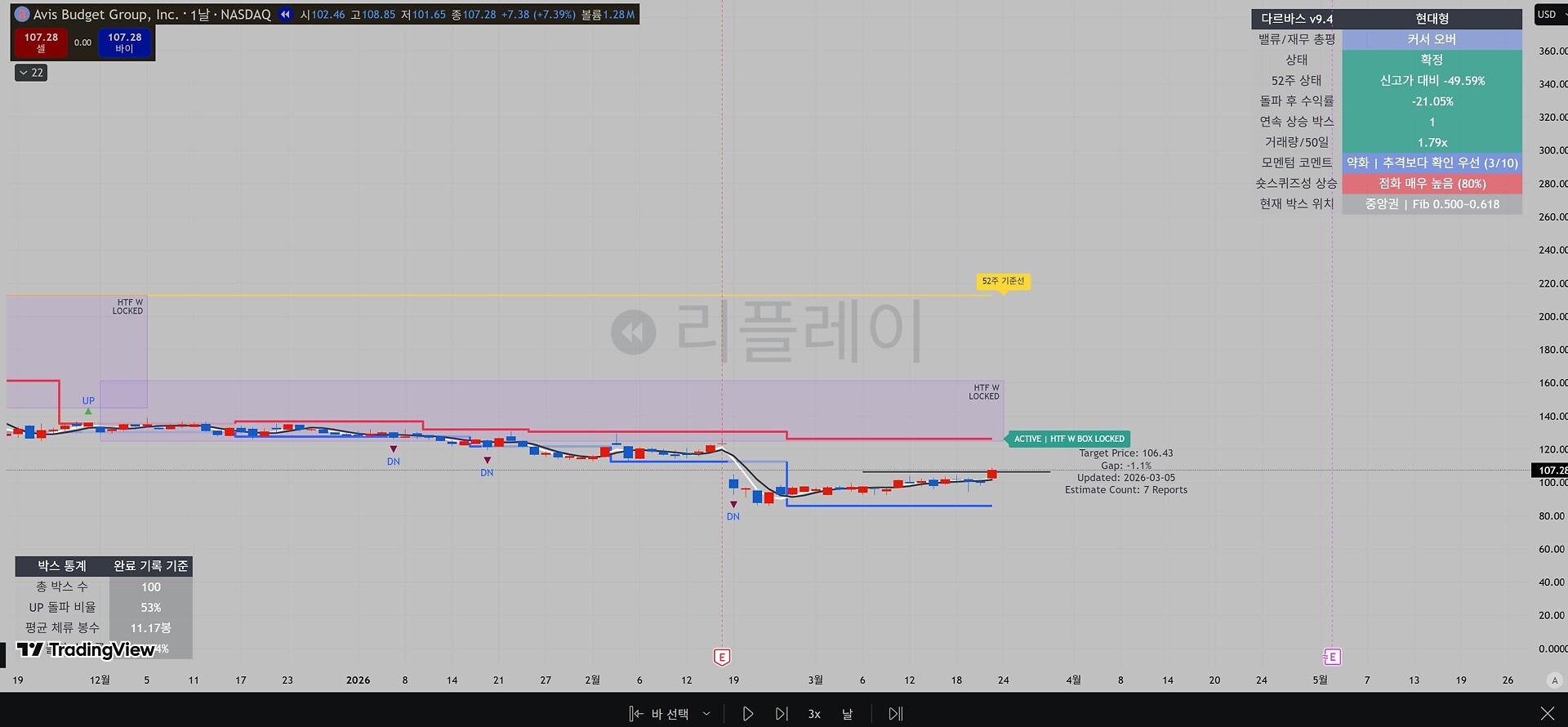Click the UP 돌파 비율 value 53%

point(151,607)
